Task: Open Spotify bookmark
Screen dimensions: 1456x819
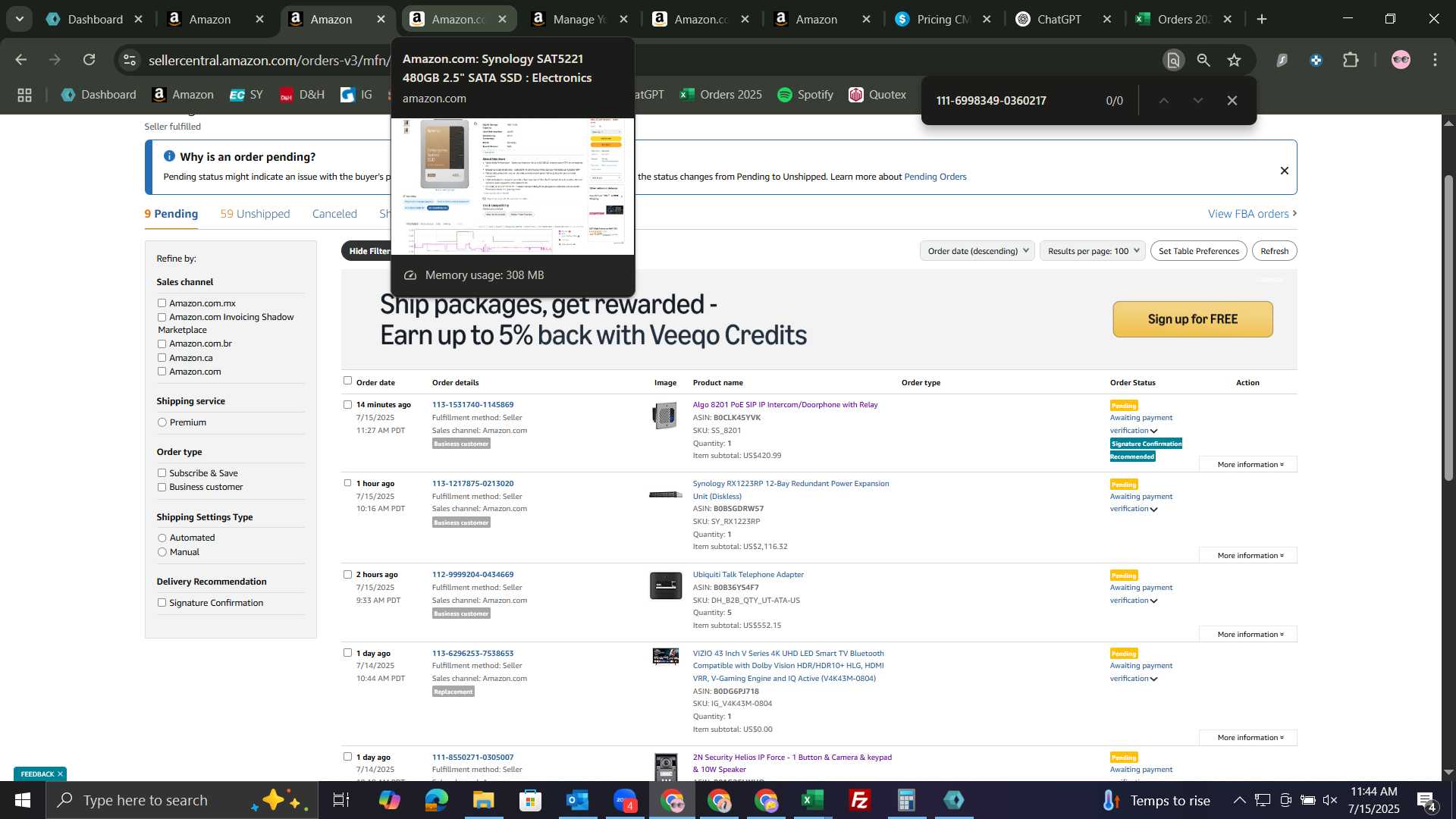Action: [x=805, y=95]
